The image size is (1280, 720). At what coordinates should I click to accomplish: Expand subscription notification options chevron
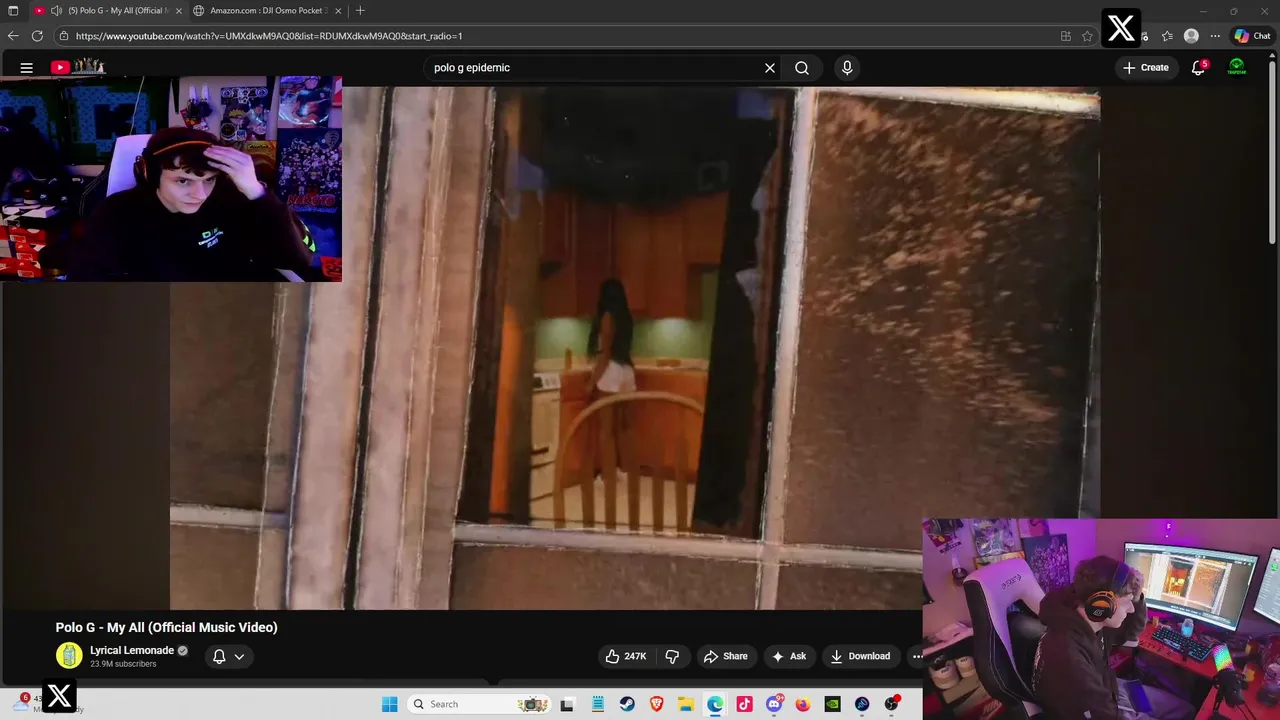click(239, 657)
